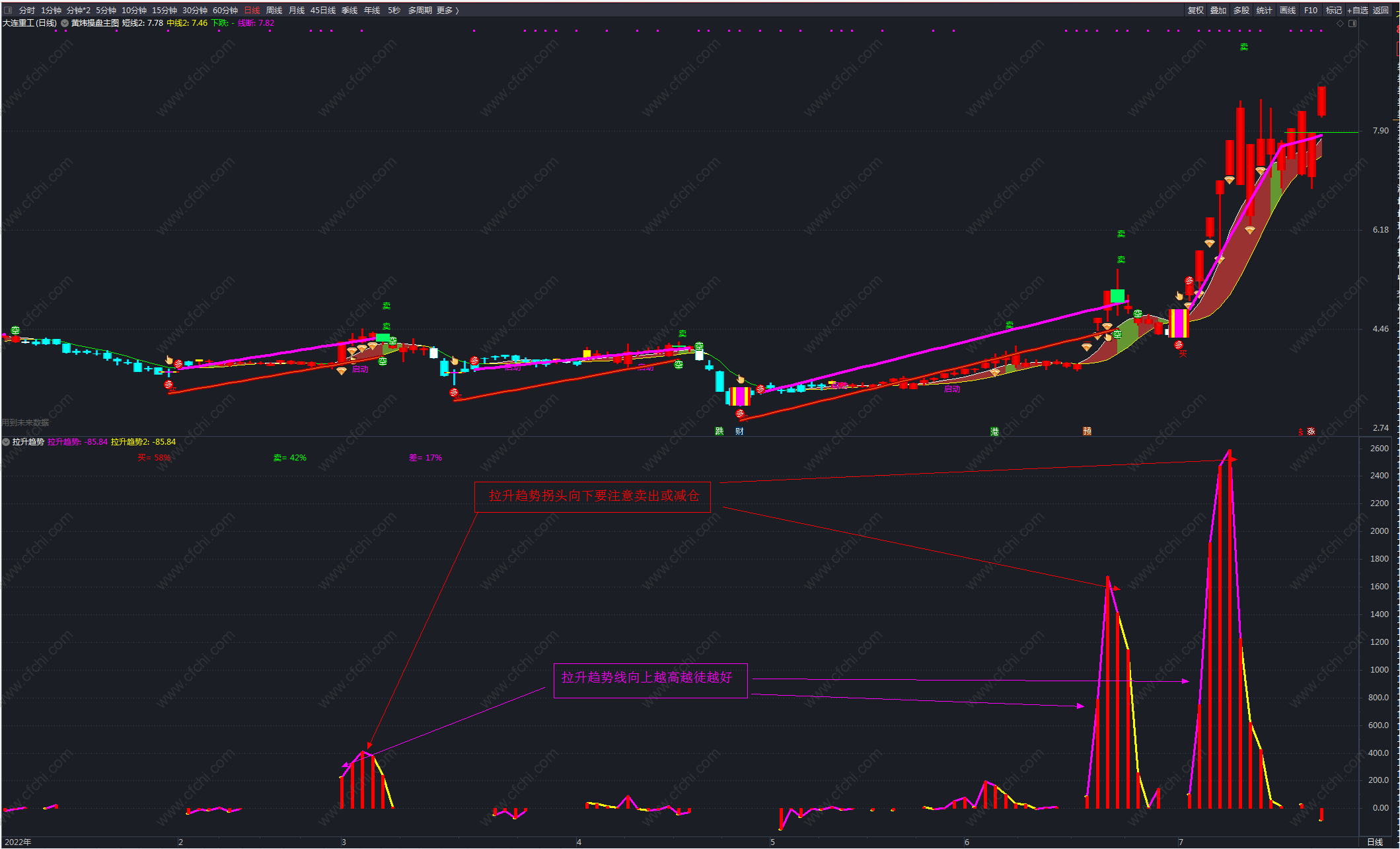1400x849 pixels.
Task: Add stock with +自选 button
Action: [1357, 10]
